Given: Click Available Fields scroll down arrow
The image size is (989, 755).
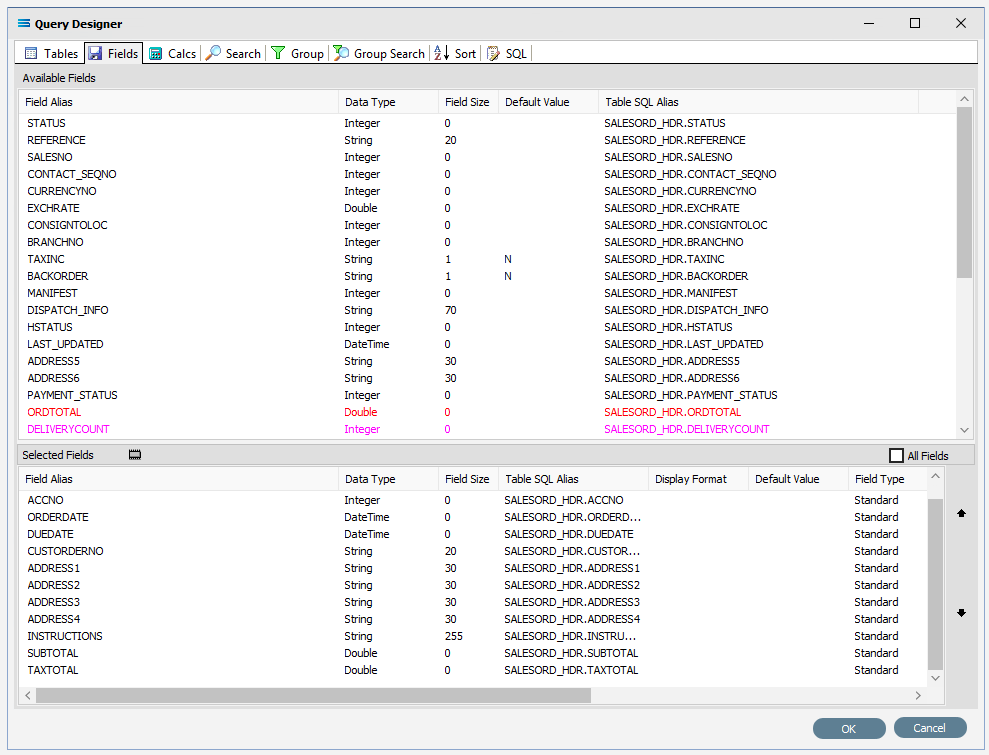Looking at the screenshot, I should (964, 430).
